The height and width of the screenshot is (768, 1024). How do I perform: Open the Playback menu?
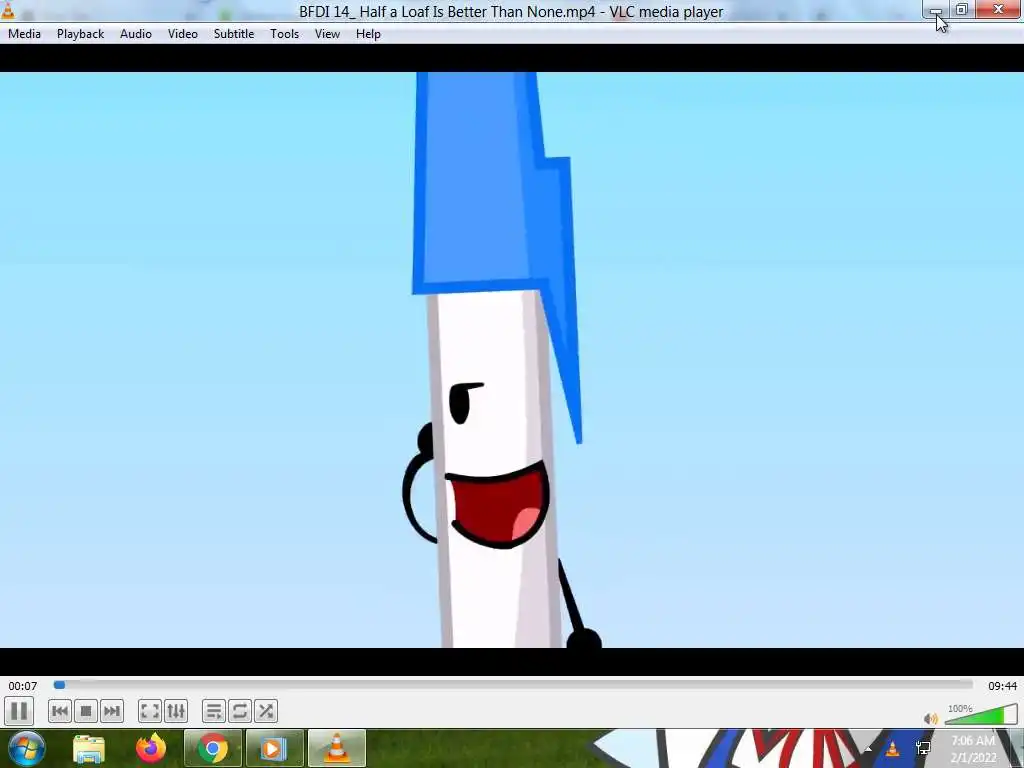pyautogui.click(x=80, y=34)
